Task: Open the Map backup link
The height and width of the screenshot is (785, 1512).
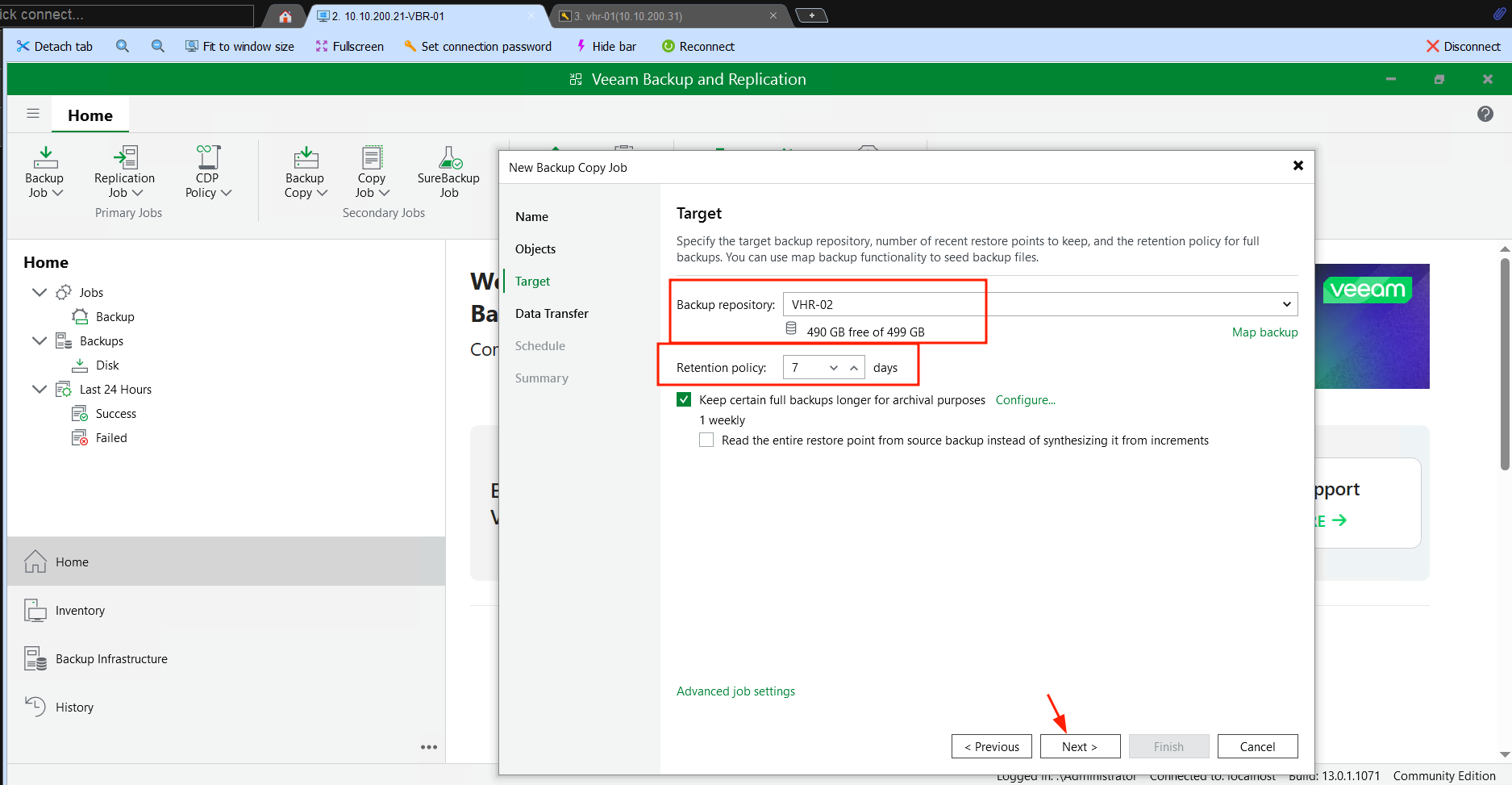Action: click(x=1264, y=332)
